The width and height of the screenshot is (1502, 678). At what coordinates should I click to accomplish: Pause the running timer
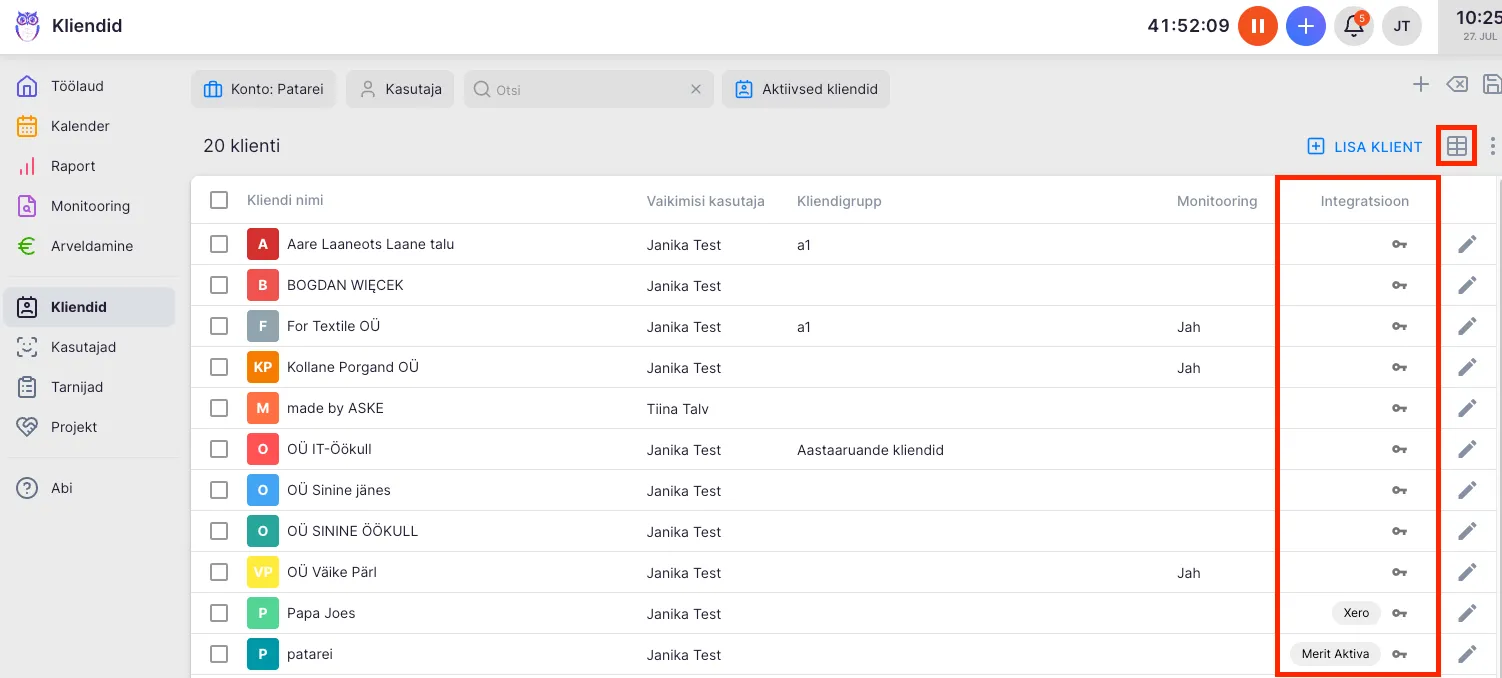point(1258,26)
